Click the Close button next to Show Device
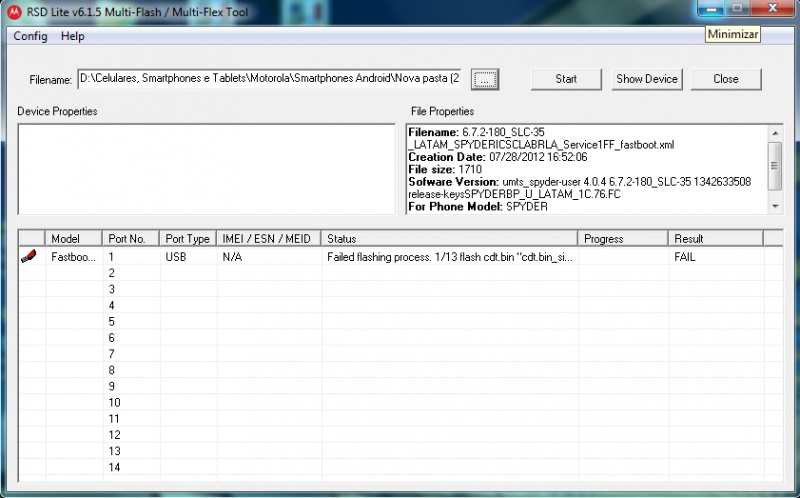 tap(726, 79)
